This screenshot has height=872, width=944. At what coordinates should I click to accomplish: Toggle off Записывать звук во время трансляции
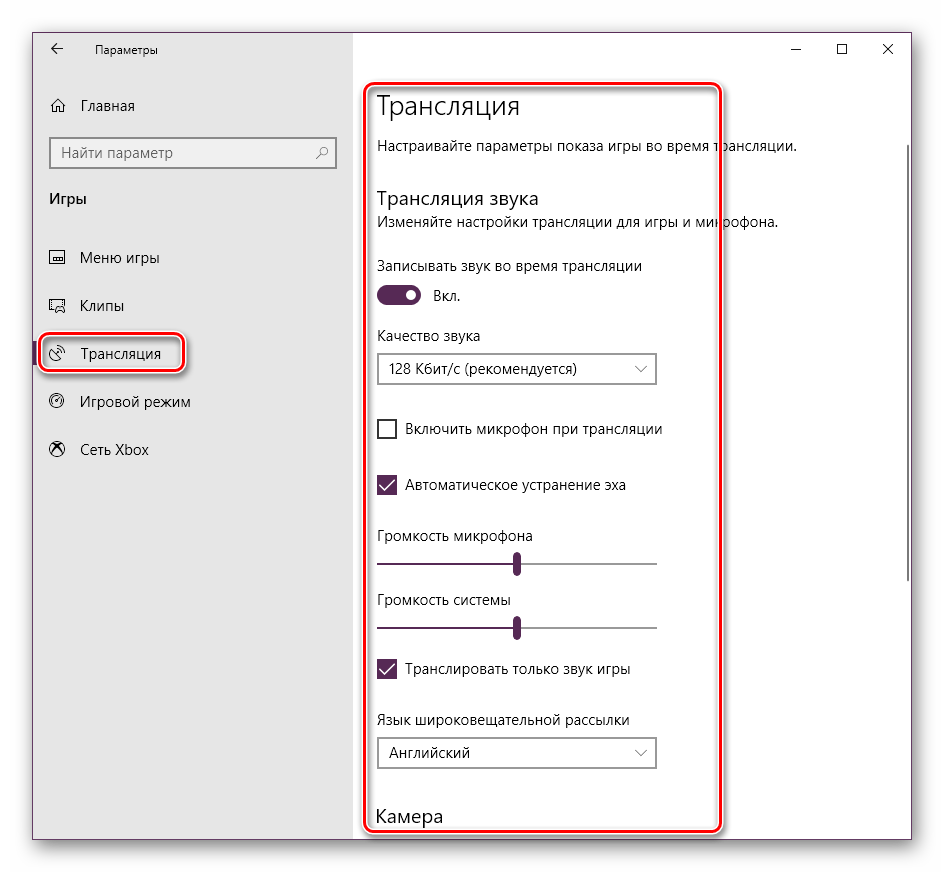coord(398,296)
